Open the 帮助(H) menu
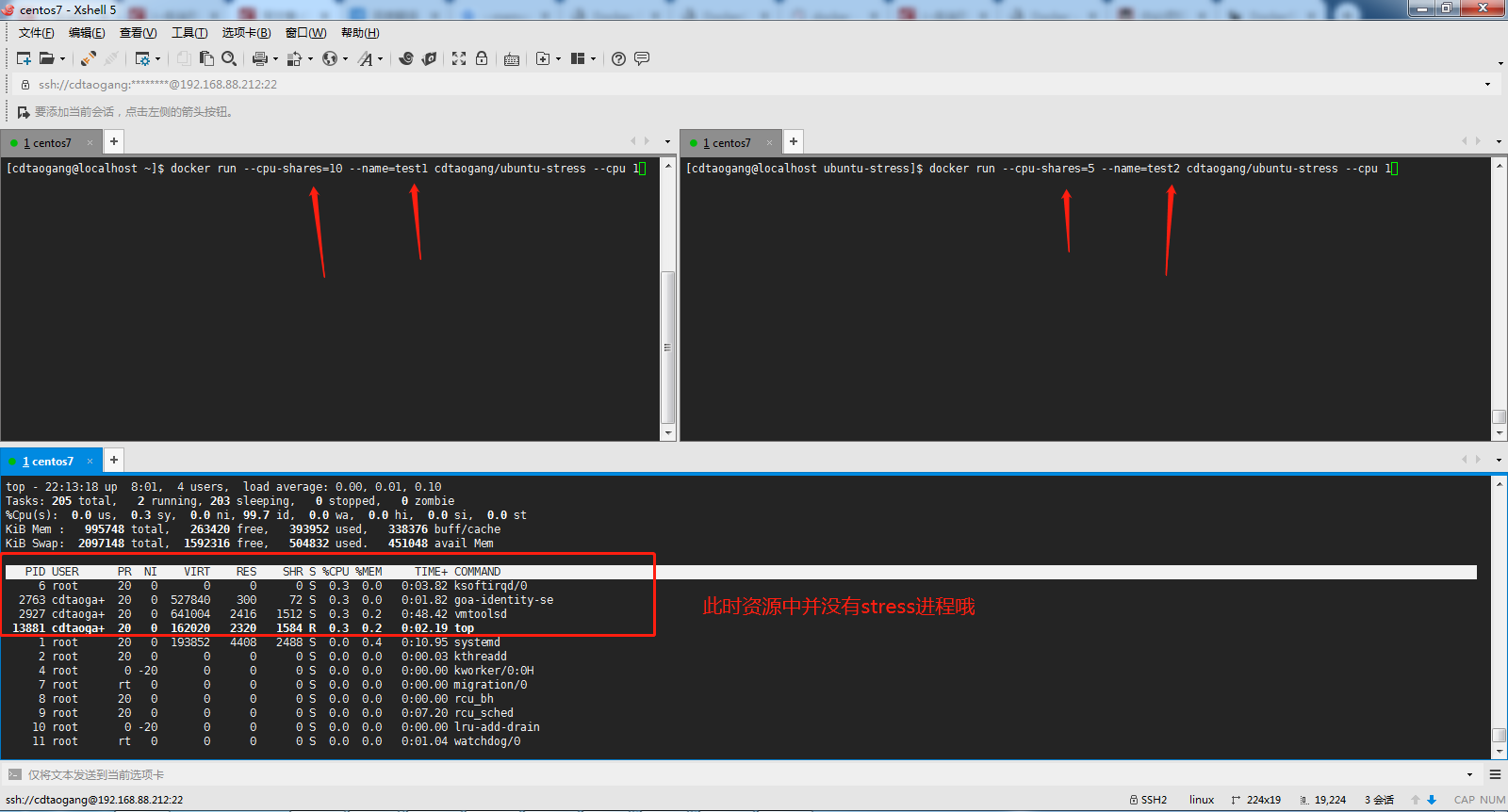The image size is (1508, 812). 360,33
